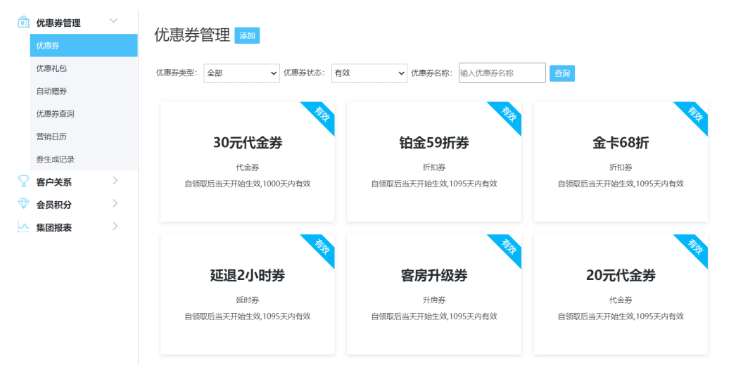Open the 优惠券状态 dropdown

point(369,73)
